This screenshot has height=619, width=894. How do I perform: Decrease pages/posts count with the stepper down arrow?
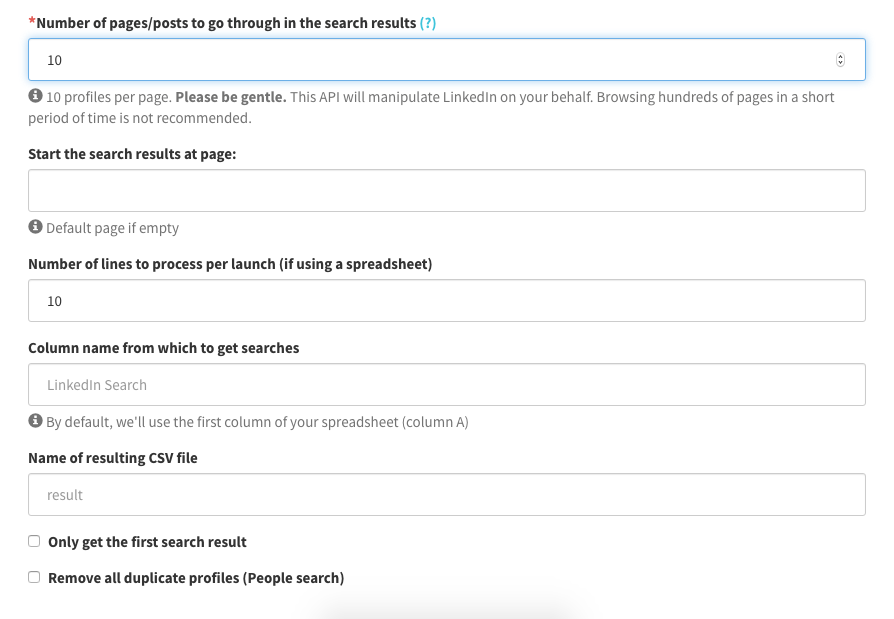(840, 64)
